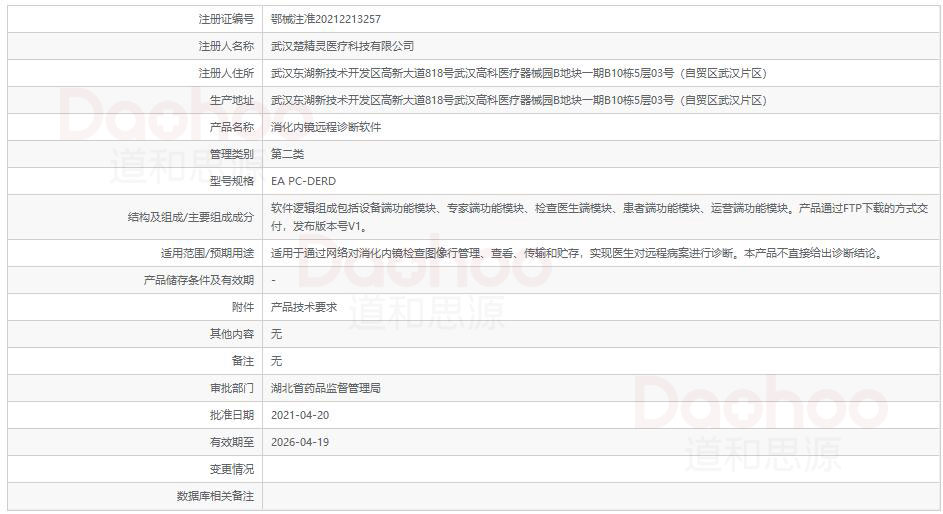943x514 pixels.
Task: Select approving authority 湖北省药品监督管理局
Action: click(325, 388)
